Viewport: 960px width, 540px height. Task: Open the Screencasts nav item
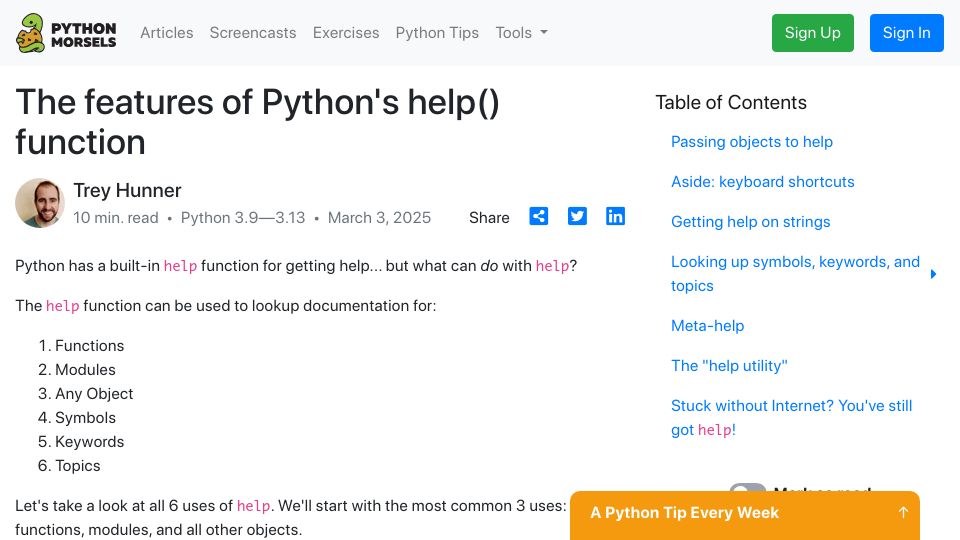[253, 32]
